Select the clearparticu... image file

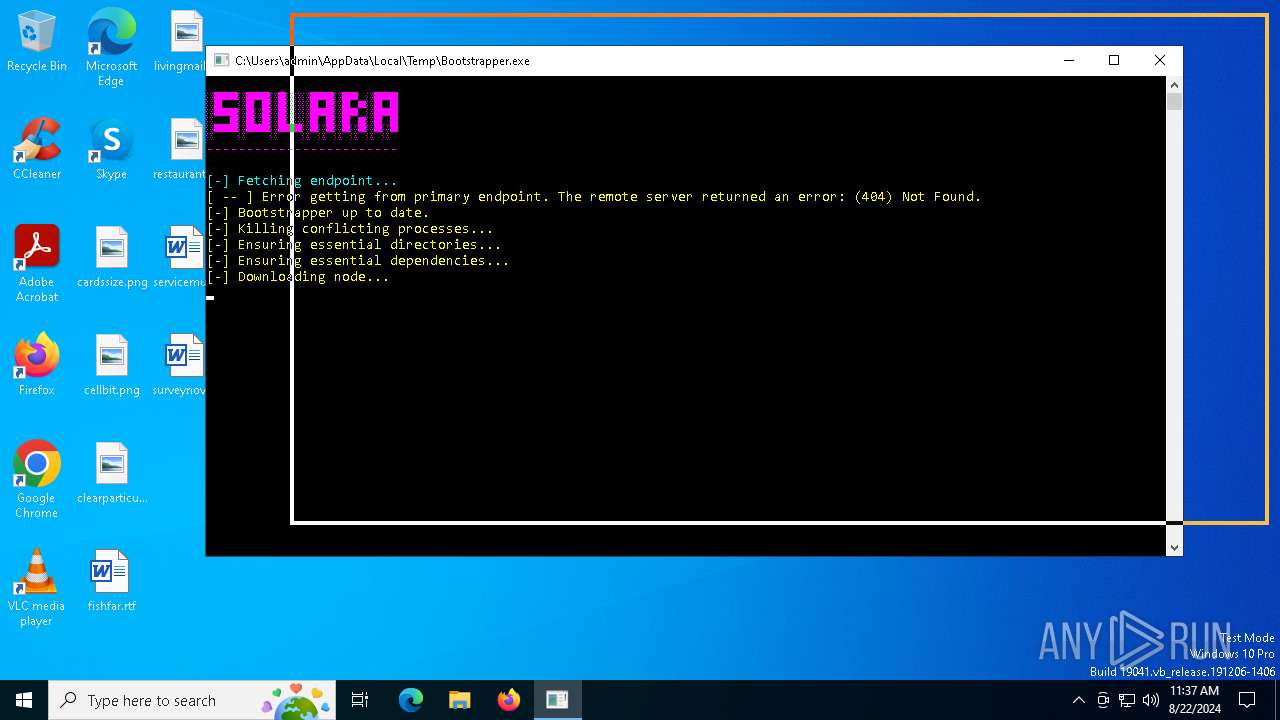coord(112,473)
